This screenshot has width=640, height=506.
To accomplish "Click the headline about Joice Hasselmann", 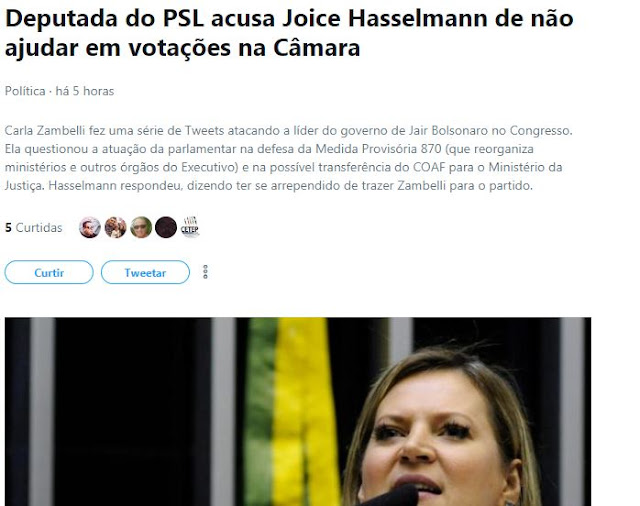I will [x=289, y=33].
